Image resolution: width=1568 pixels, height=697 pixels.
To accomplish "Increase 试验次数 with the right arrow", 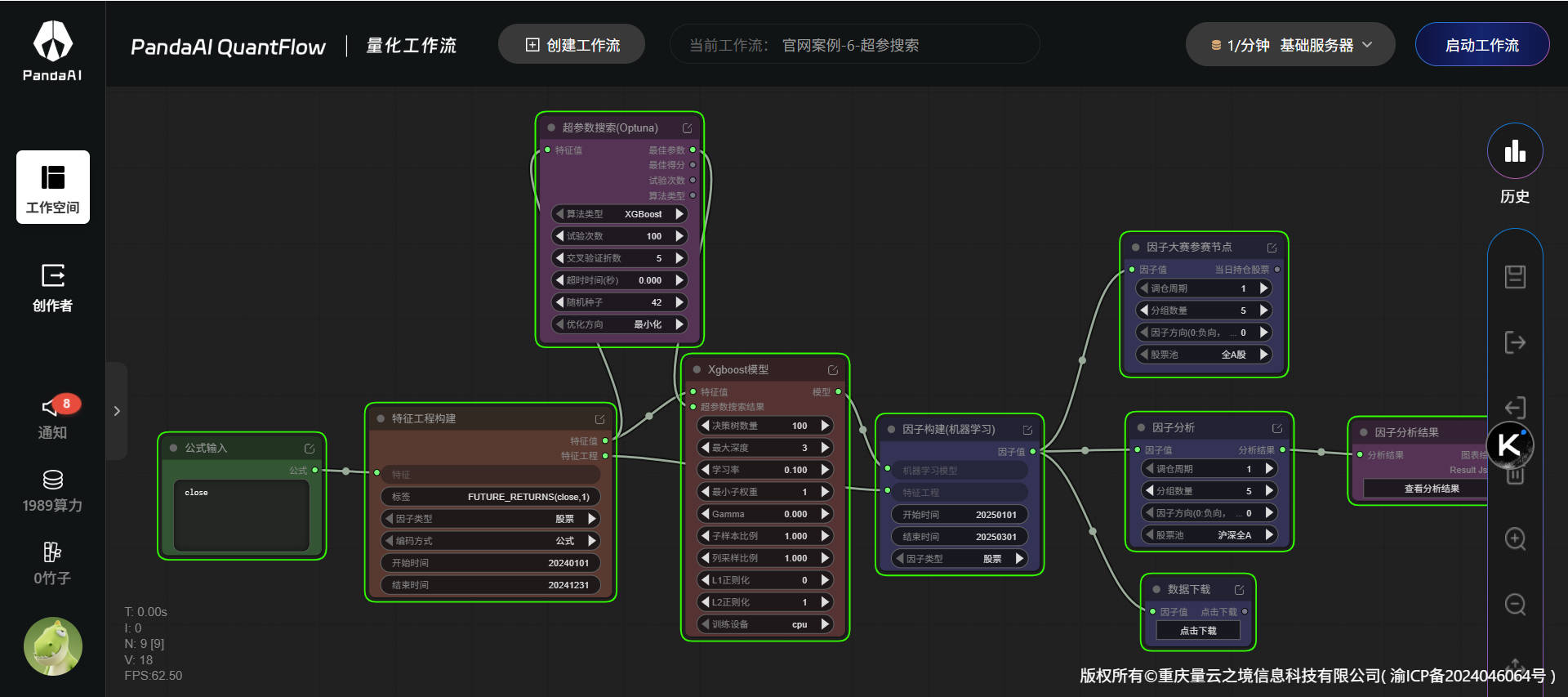I will click(x=679, y=236).
